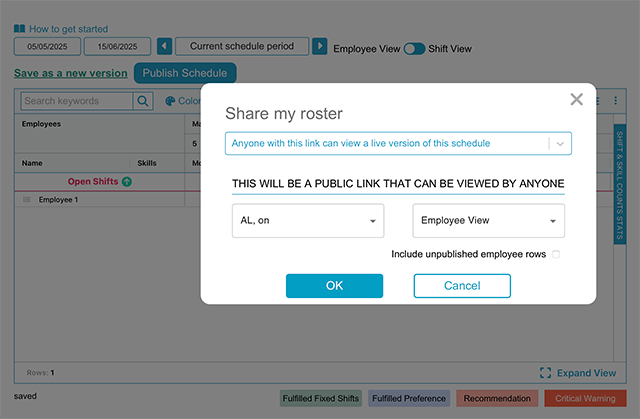Edit the start date 05/05/2025
Viewport: 640px width, 419px height.
pyautogui.click(x=47, y=47)
